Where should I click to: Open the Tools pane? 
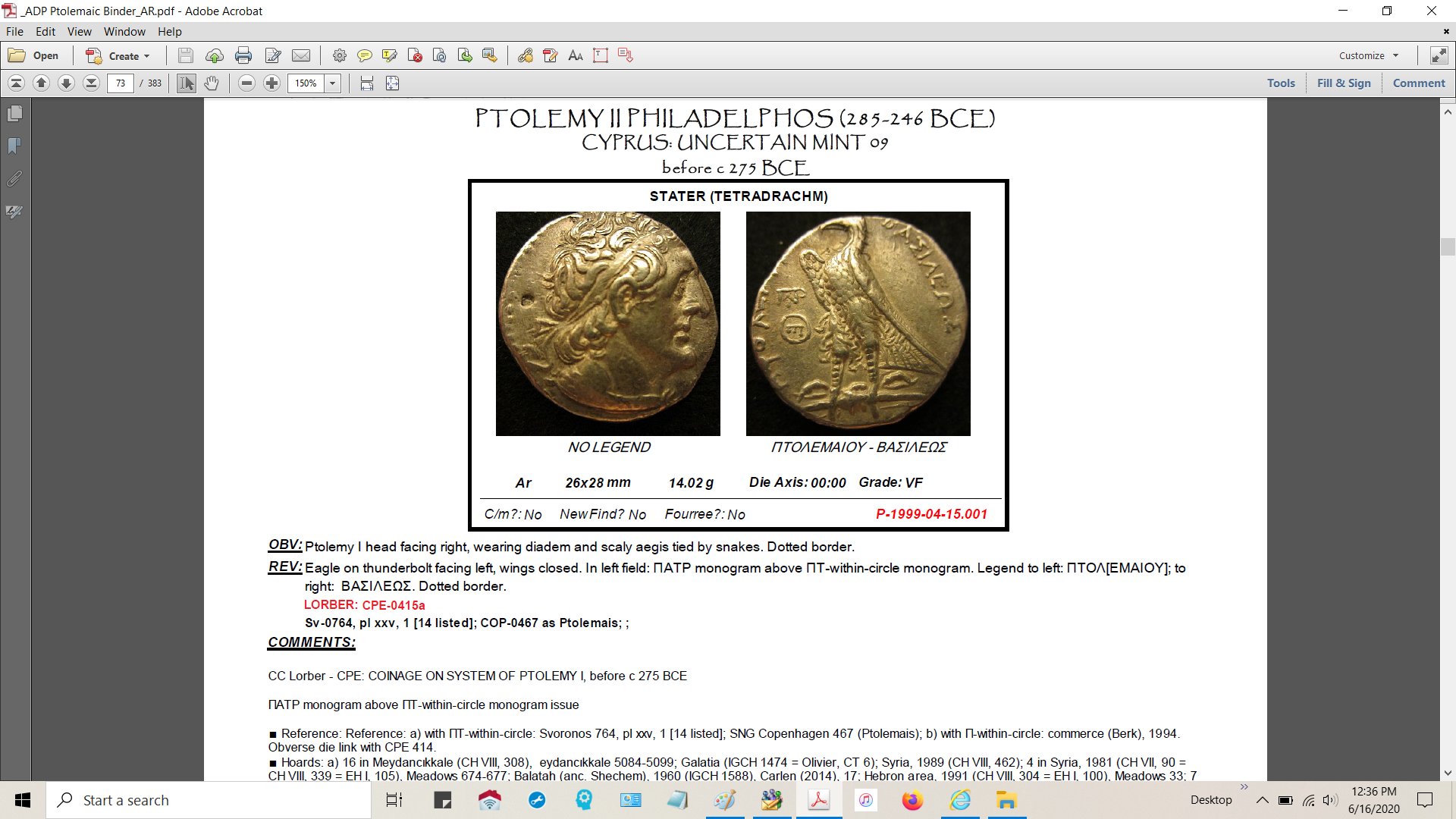click(1281, 83)
